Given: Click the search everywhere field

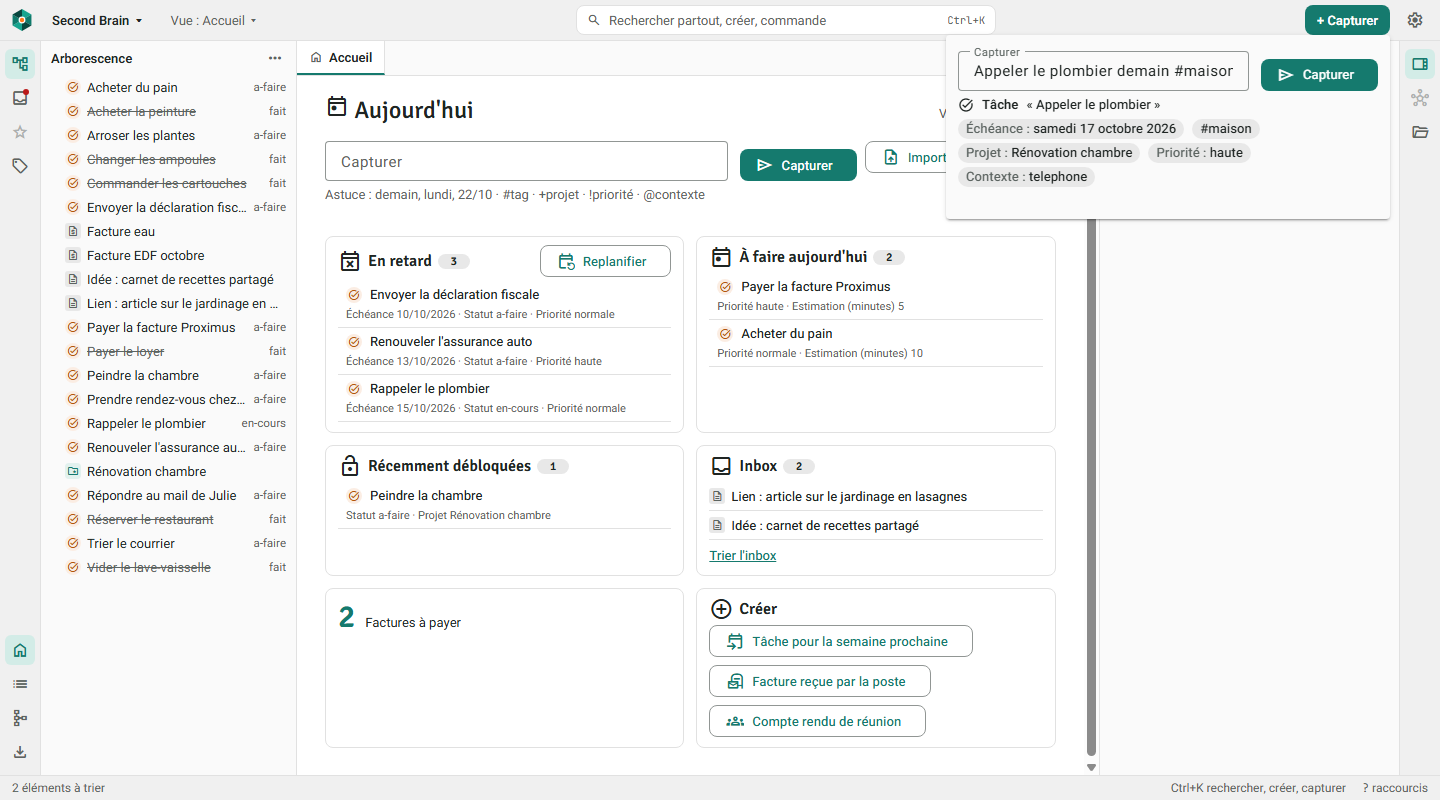Looking at the screenshot, I should coord(786,20).
